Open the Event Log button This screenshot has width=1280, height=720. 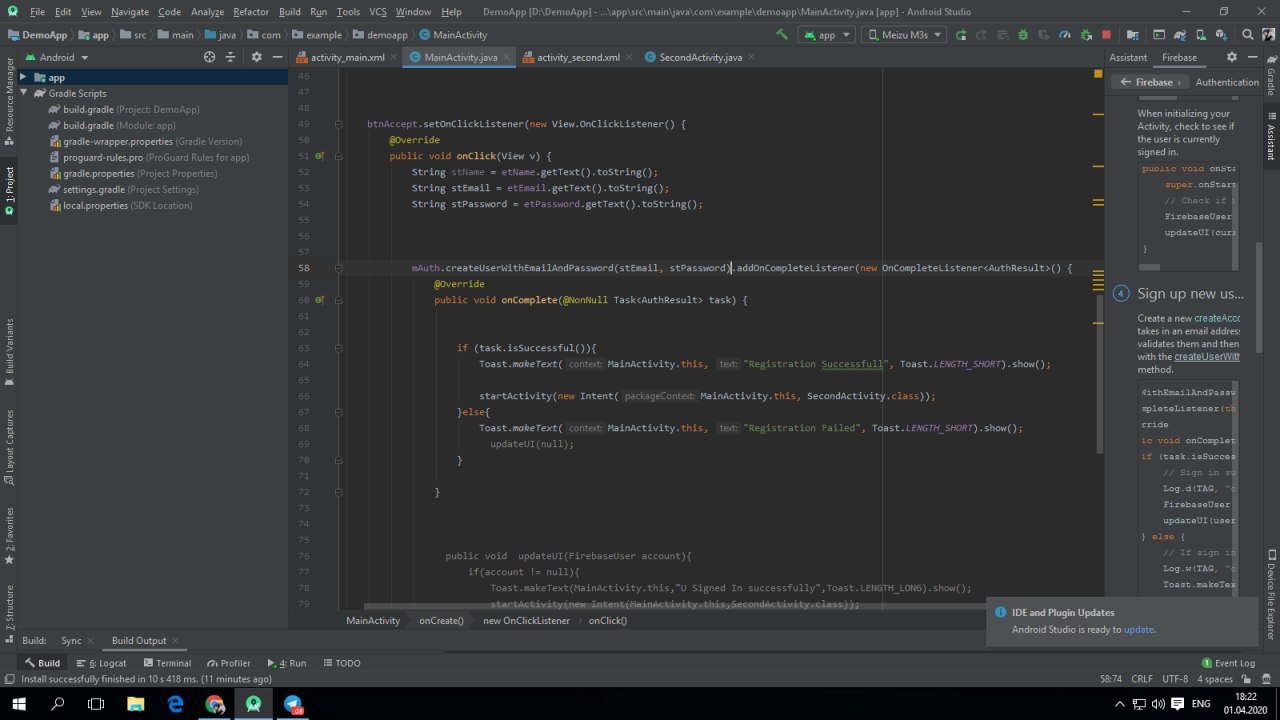click(1228, 663)
